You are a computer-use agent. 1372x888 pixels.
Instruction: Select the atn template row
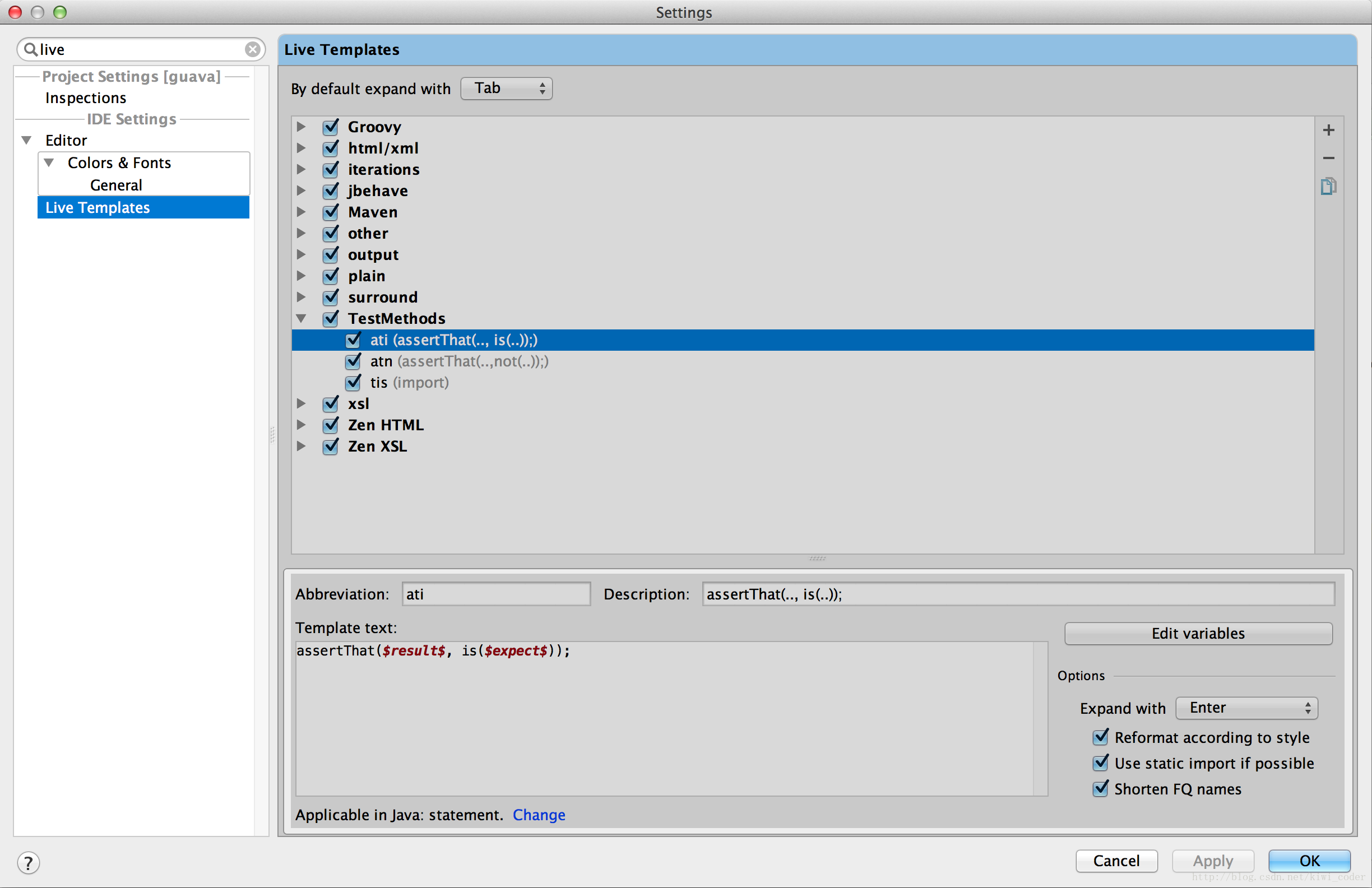(803, 361)
